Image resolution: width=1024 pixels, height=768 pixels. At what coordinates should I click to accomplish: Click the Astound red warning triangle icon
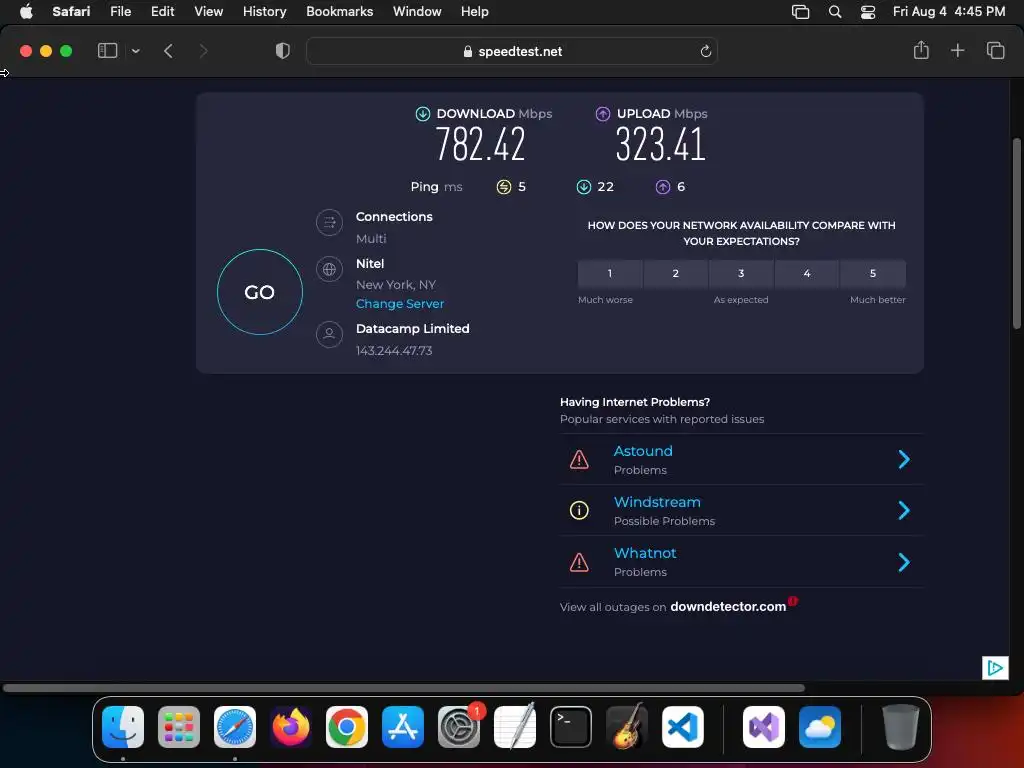(x=579, y=460)
